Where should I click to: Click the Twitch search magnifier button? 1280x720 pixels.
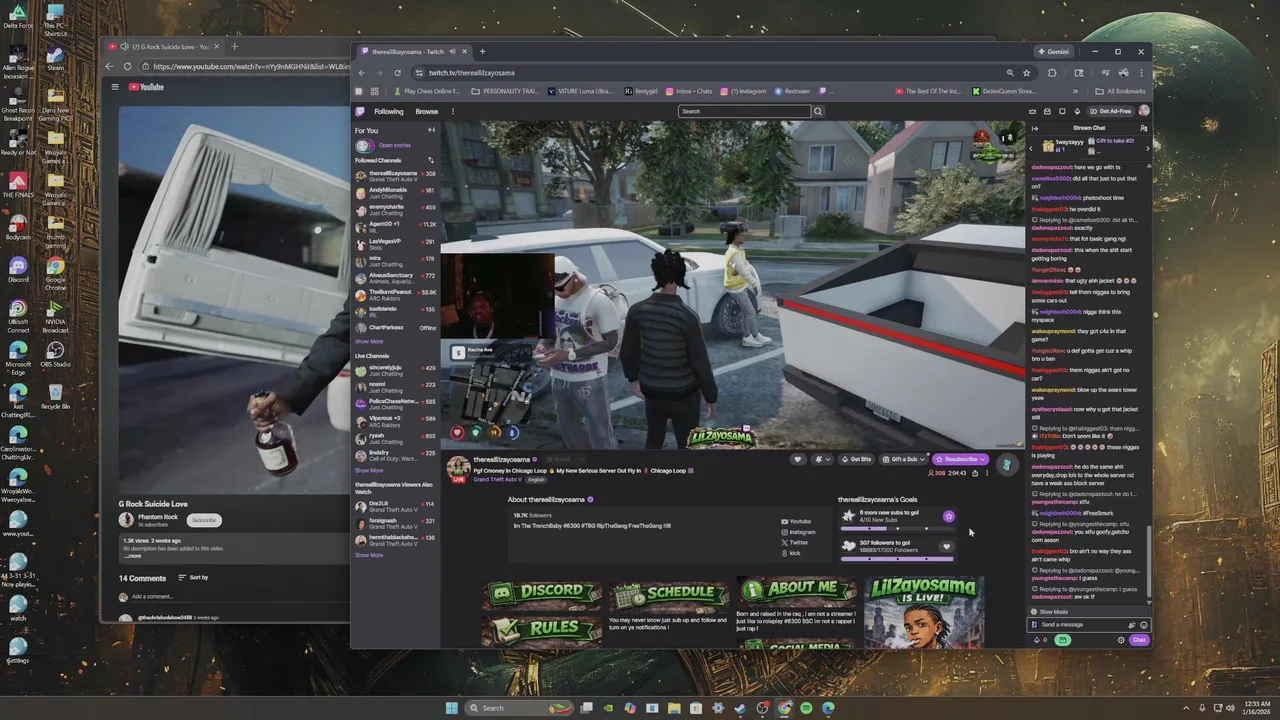(x=818, y=111)
